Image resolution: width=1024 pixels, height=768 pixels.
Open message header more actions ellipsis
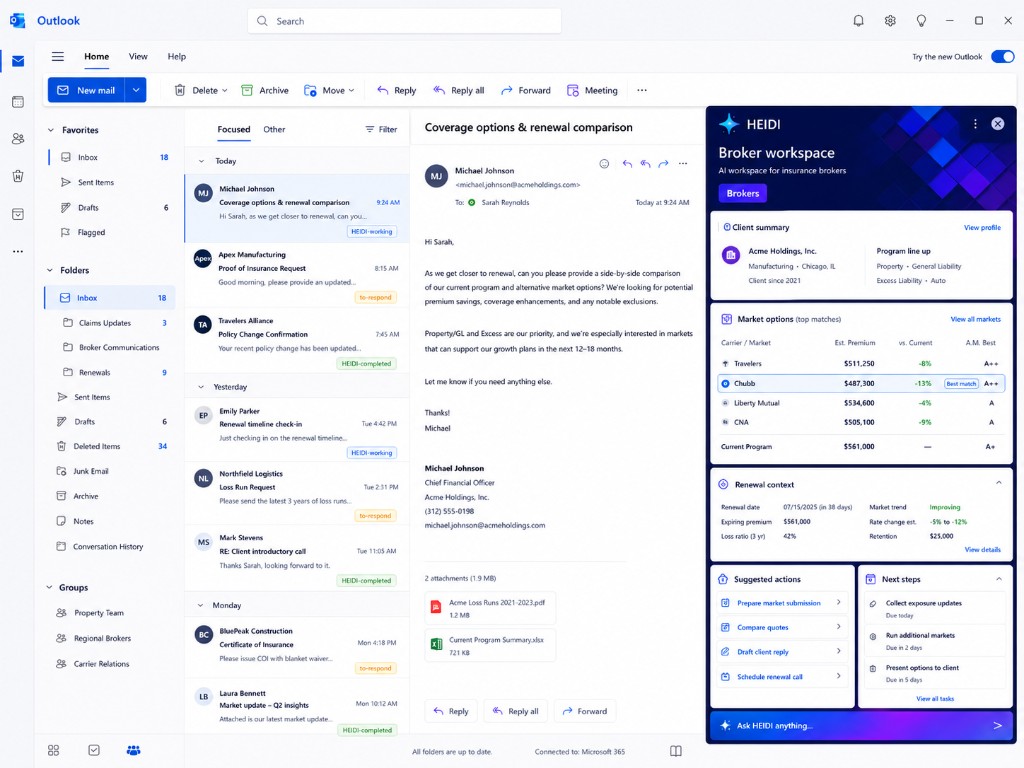tap(682, 164)
